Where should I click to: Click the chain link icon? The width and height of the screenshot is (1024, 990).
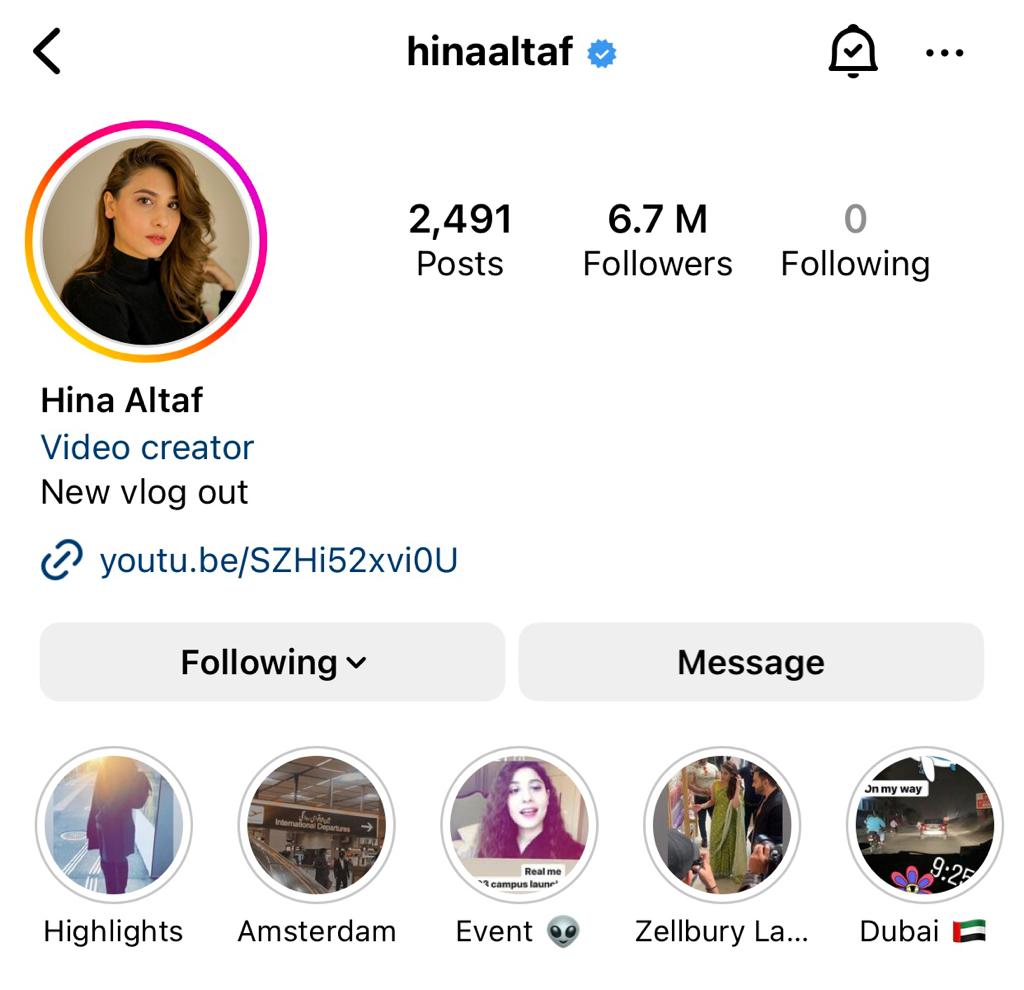[62, 560]
